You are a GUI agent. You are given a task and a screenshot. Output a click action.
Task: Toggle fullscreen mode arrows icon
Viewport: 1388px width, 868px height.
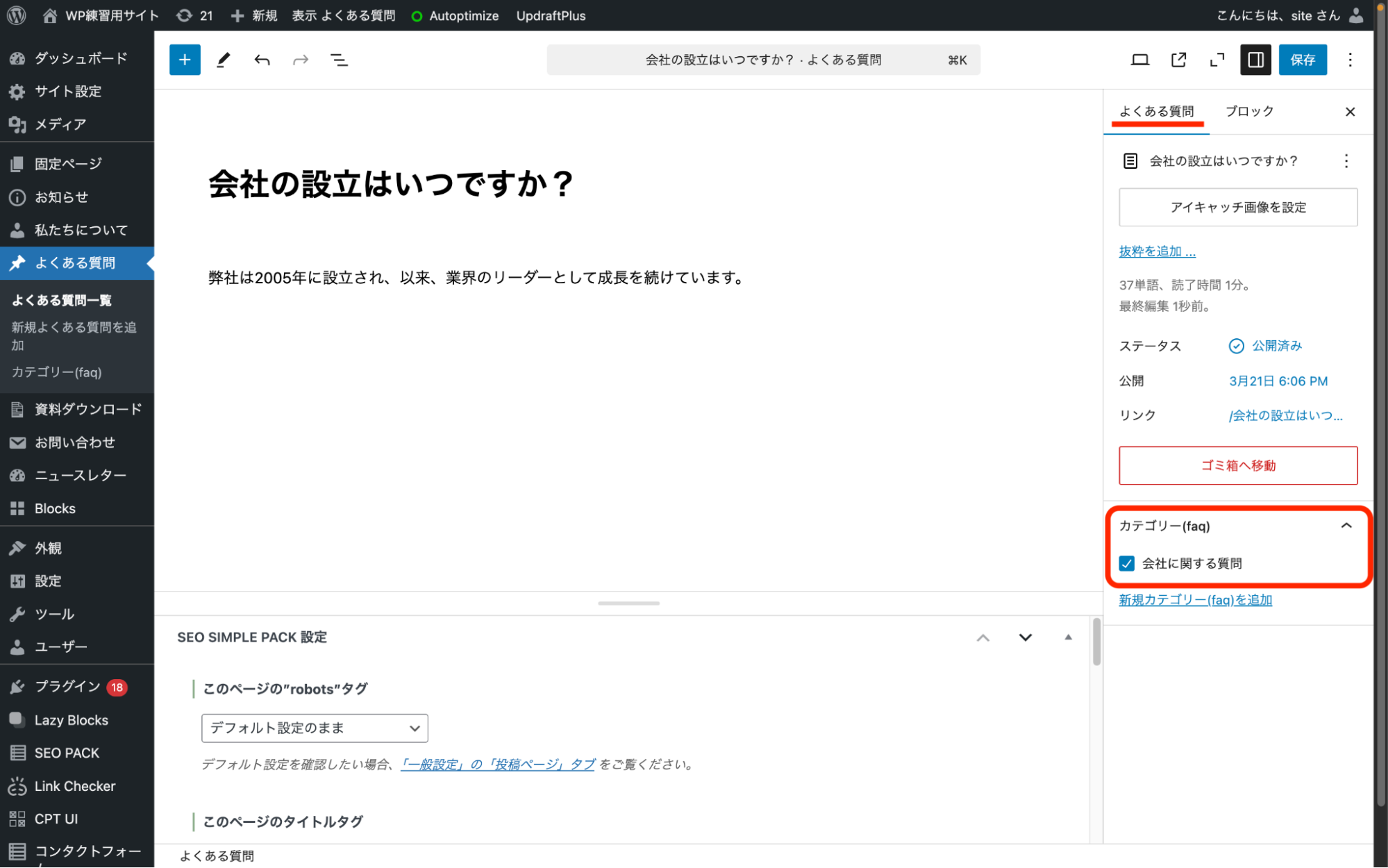1216,60
